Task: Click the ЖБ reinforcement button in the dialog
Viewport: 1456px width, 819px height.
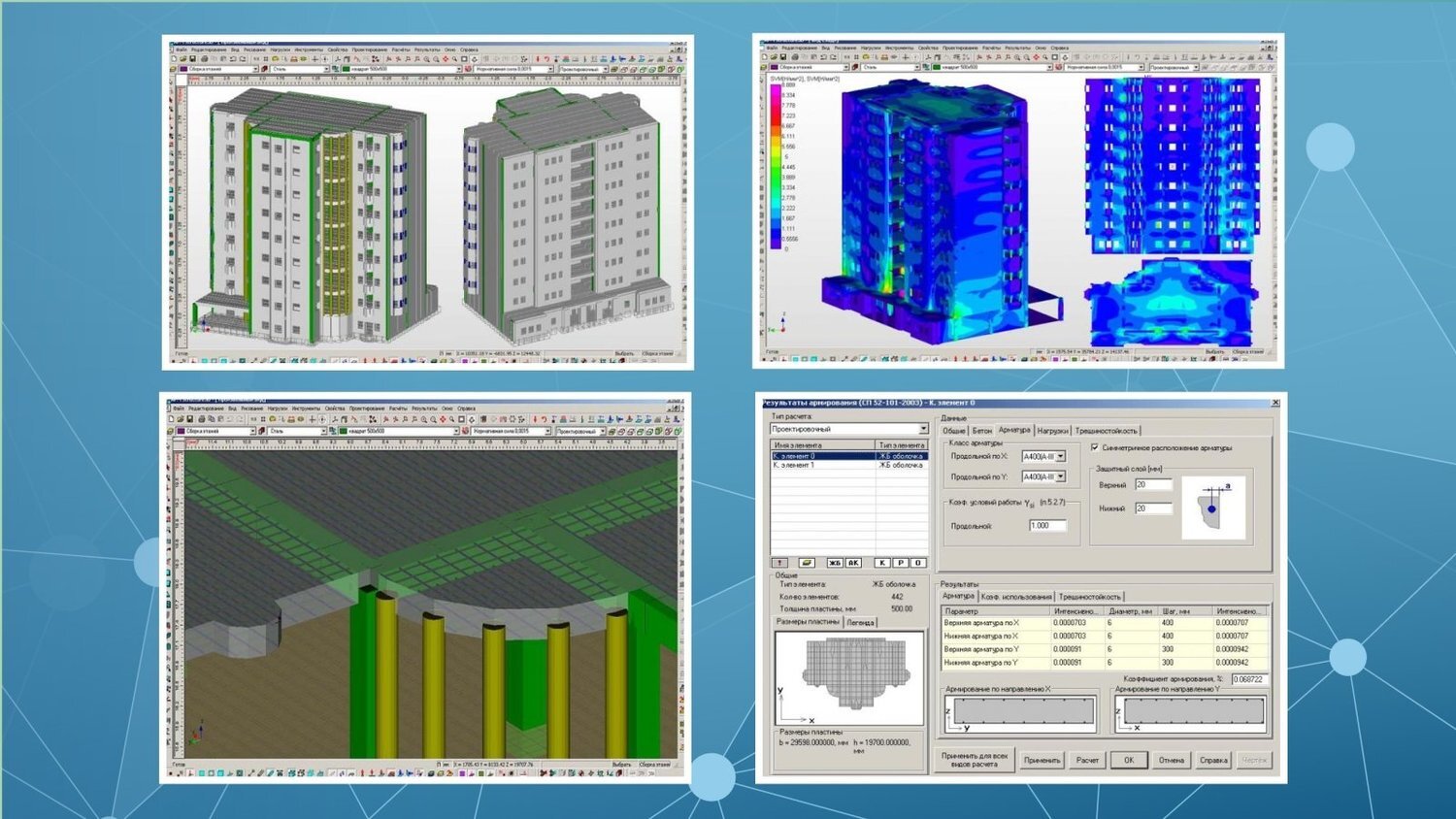Action: pyautogui.click(x=833, y=562)
